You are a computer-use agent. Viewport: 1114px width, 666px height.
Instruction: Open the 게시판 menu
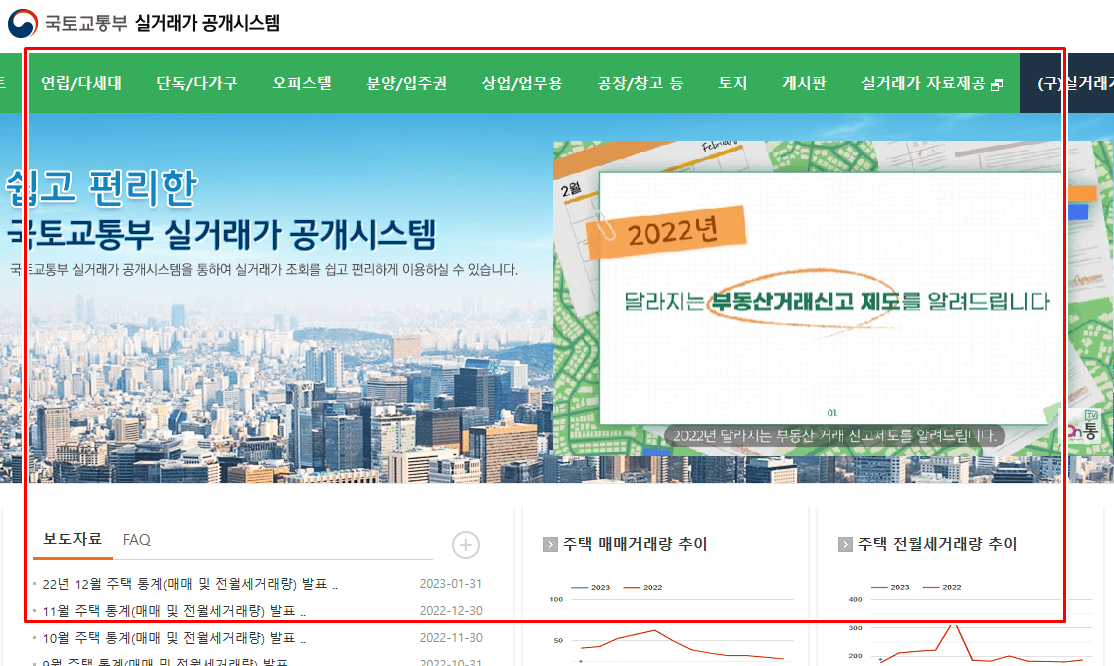[x=804, y=83]
